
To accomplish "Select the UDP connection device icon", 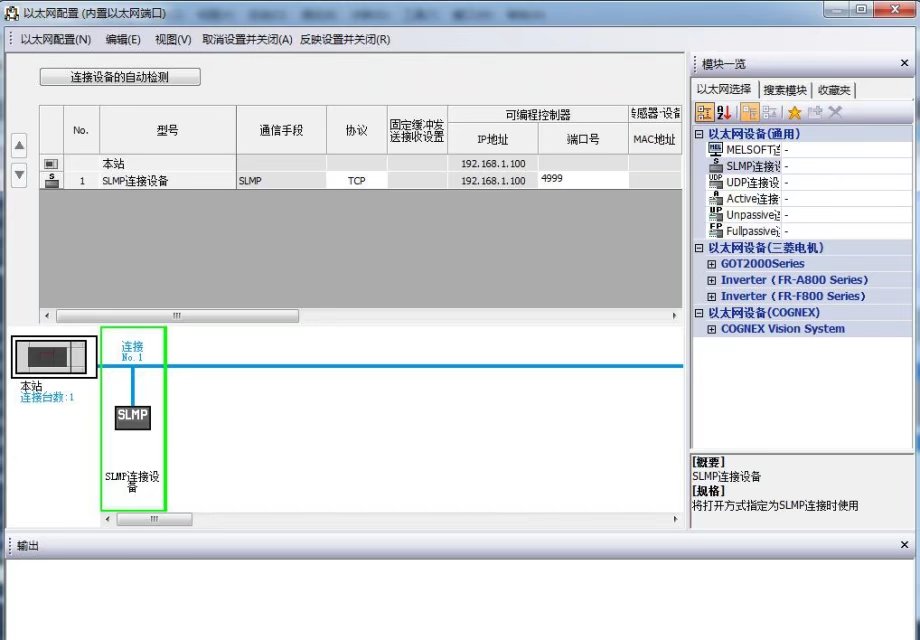I will [x=715, y=182].
